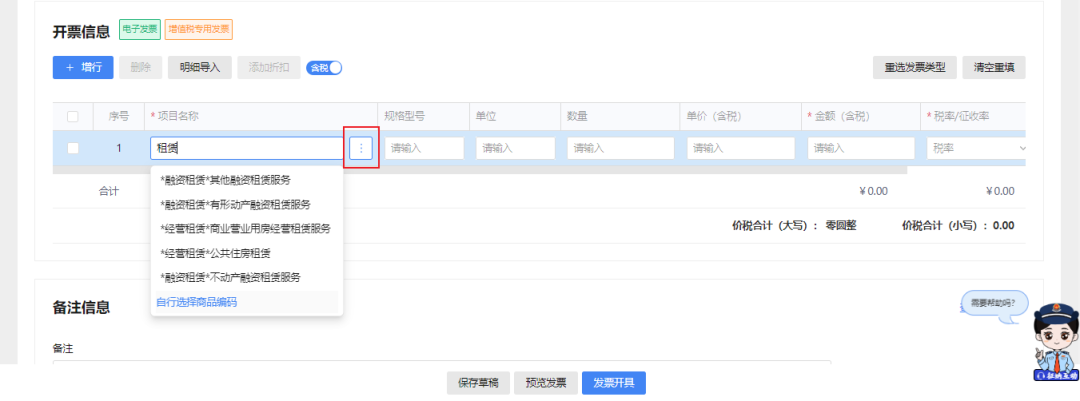
Task: Click 重选发票类型 button
Action: coord(915,68)
